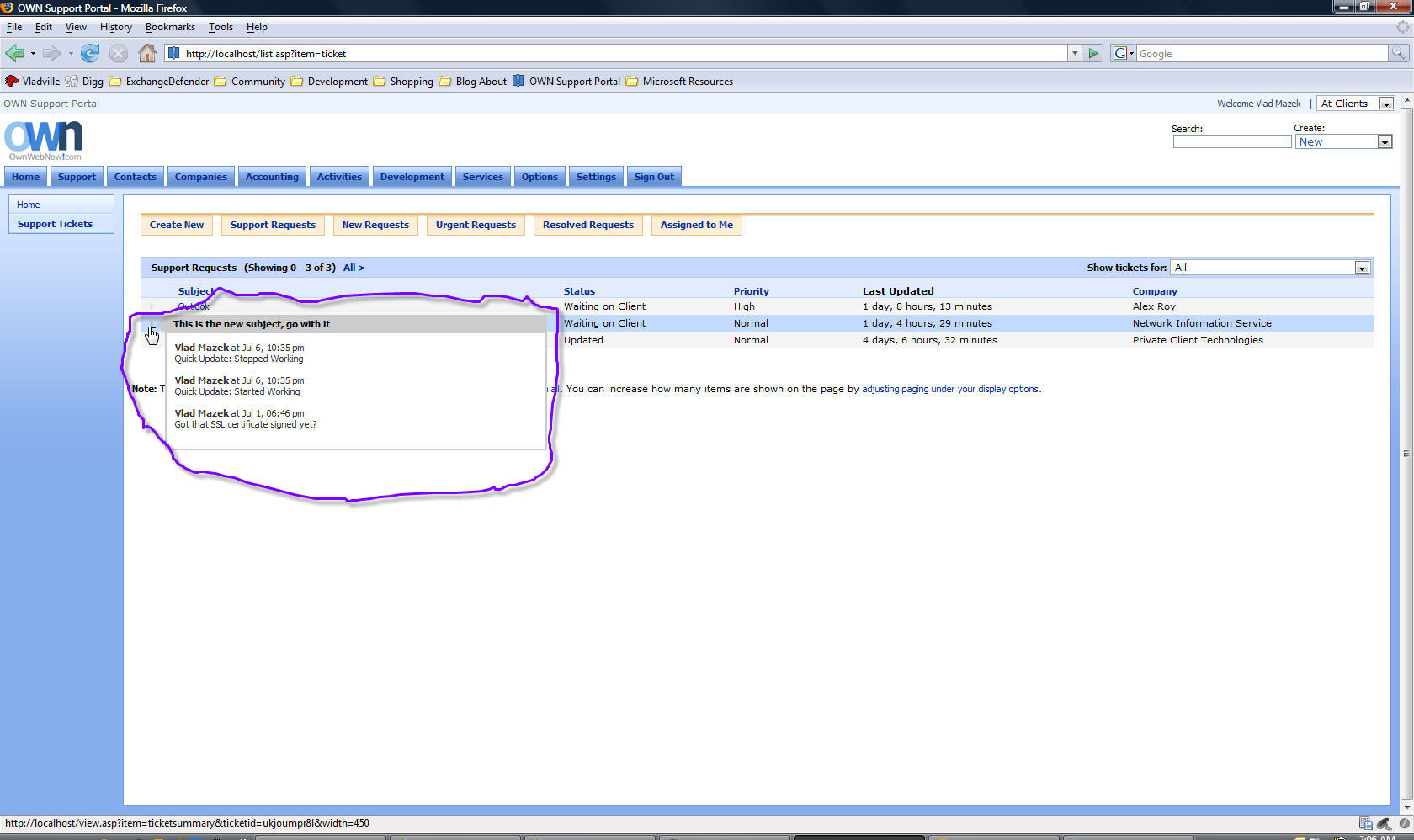Image resolution: width=1414 pixels, height=840 pixels.
Task: Click the browser Back arrow button
Action: [14, 54]
